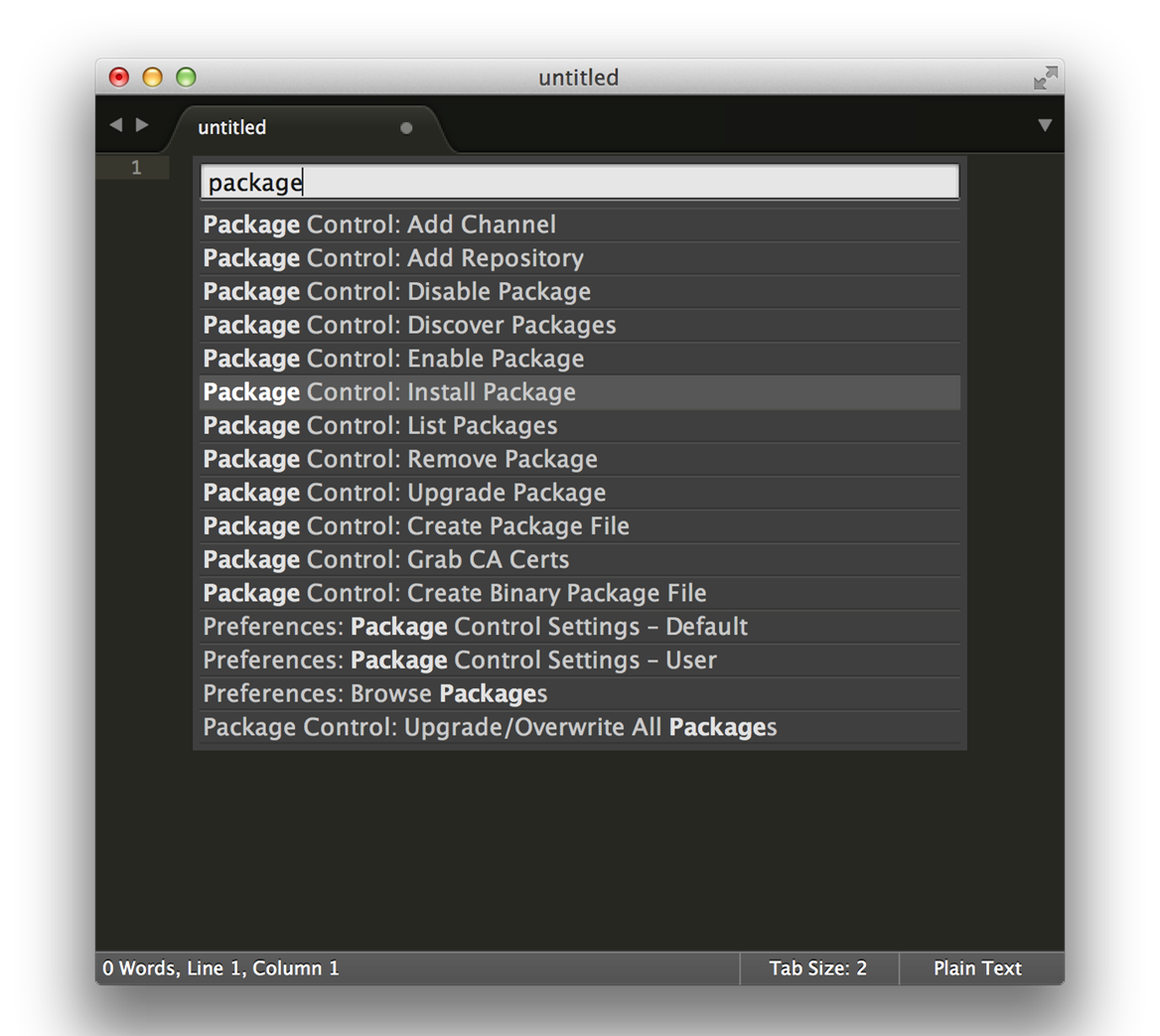Click the command palette search field
1160x1036 pixels.
(580, 182)
